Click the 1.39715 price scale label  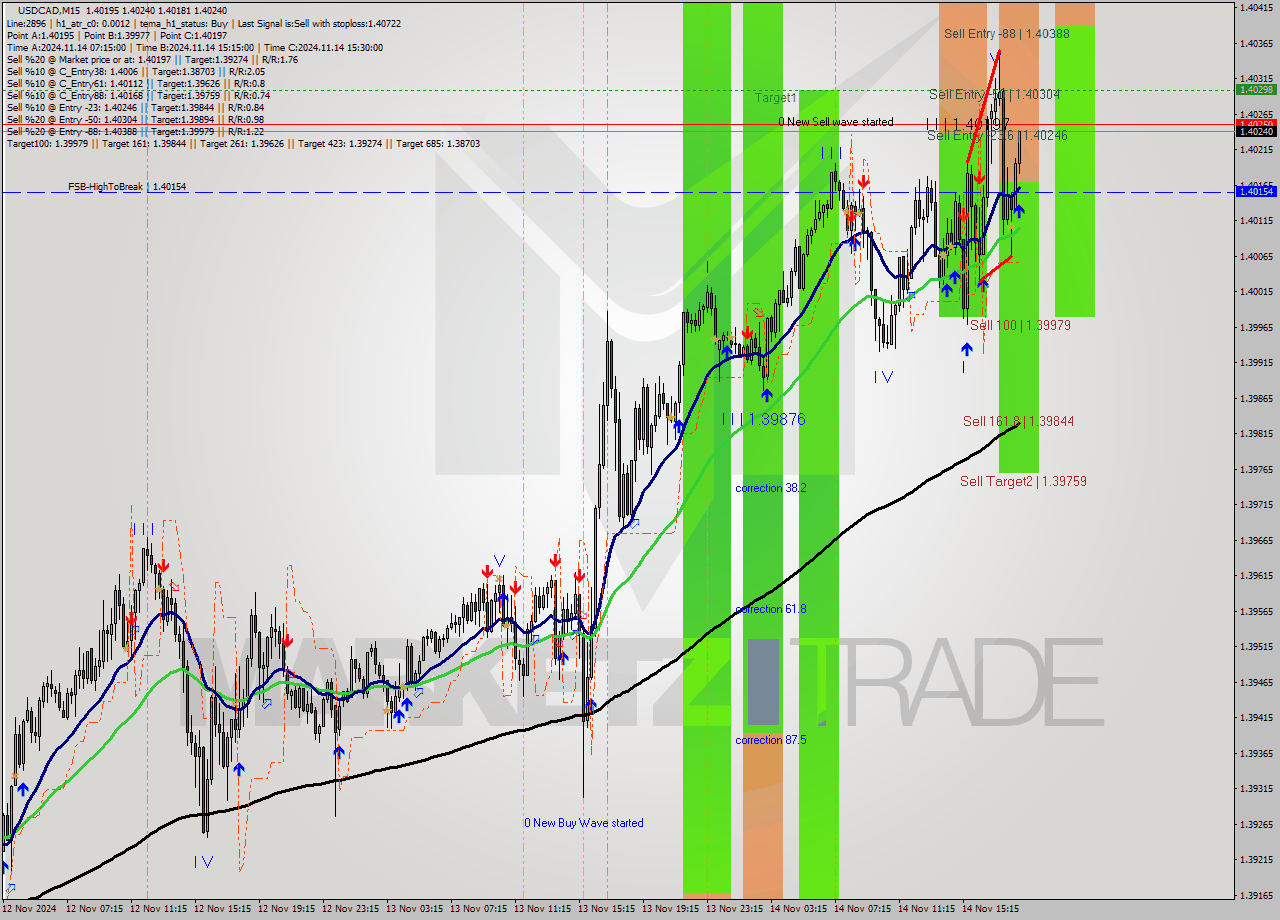tap(1256, 505)
